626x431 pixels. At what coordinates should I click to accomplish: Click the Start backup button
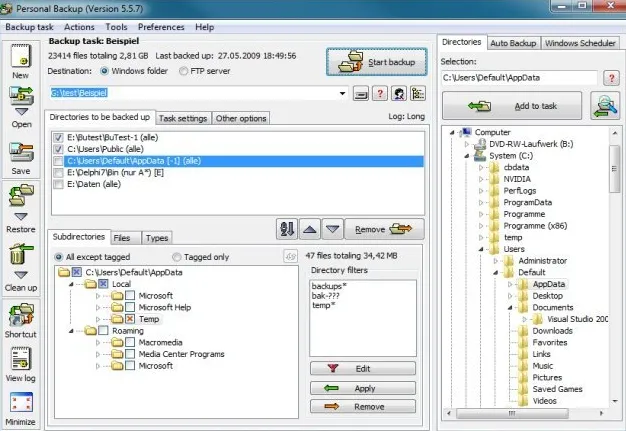[x=376, y=62]
